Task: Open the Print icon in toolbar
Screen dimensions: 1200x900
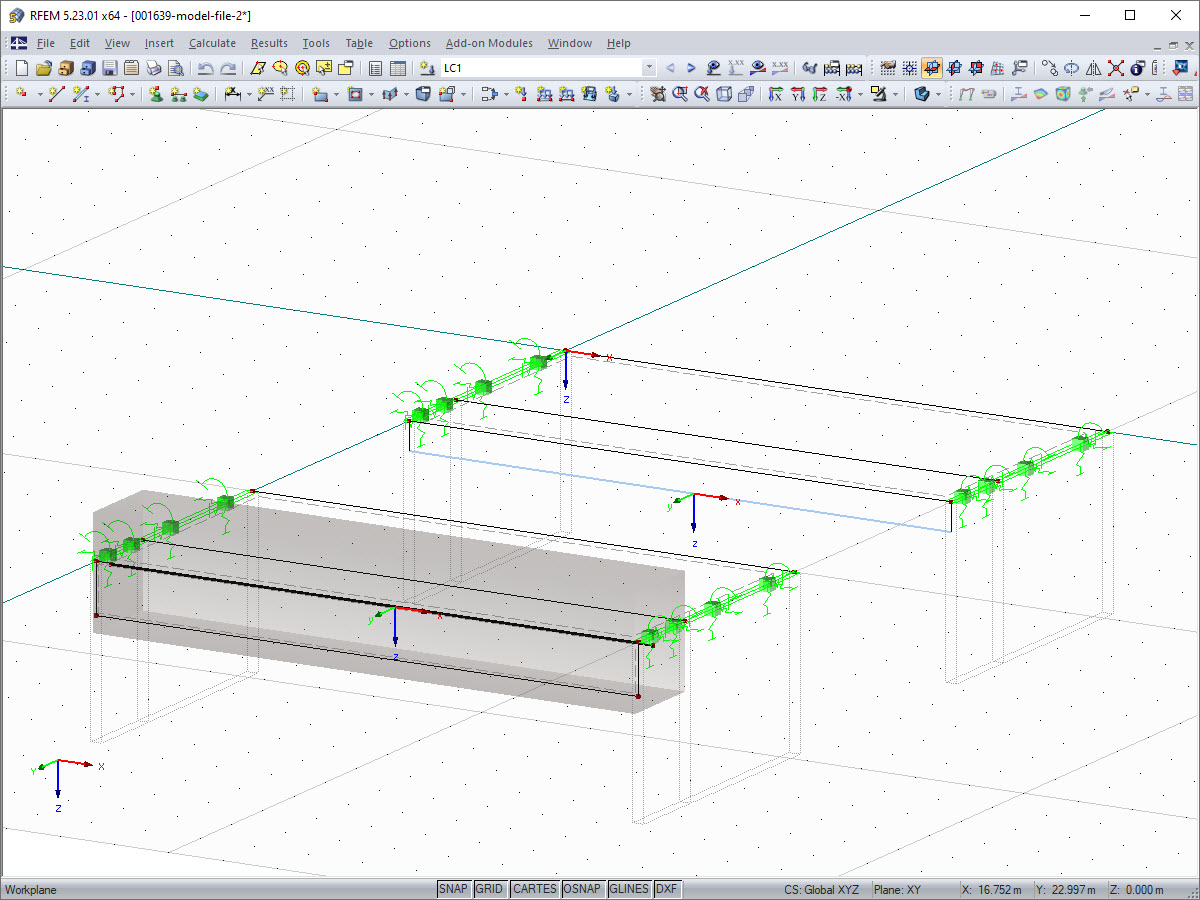Action: pos(153,69)
